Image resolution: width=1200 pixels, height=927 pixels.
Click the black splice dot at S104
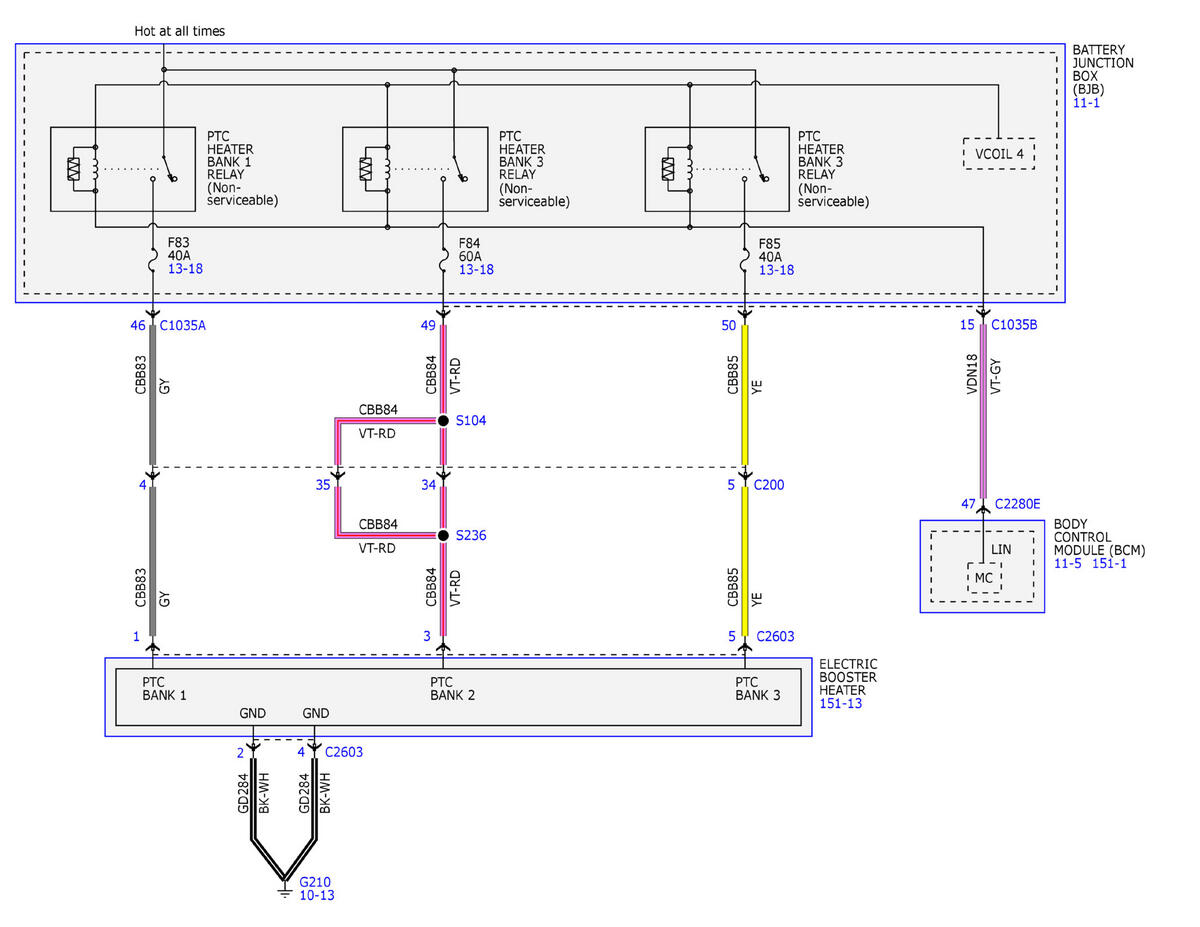coord(443,422)
